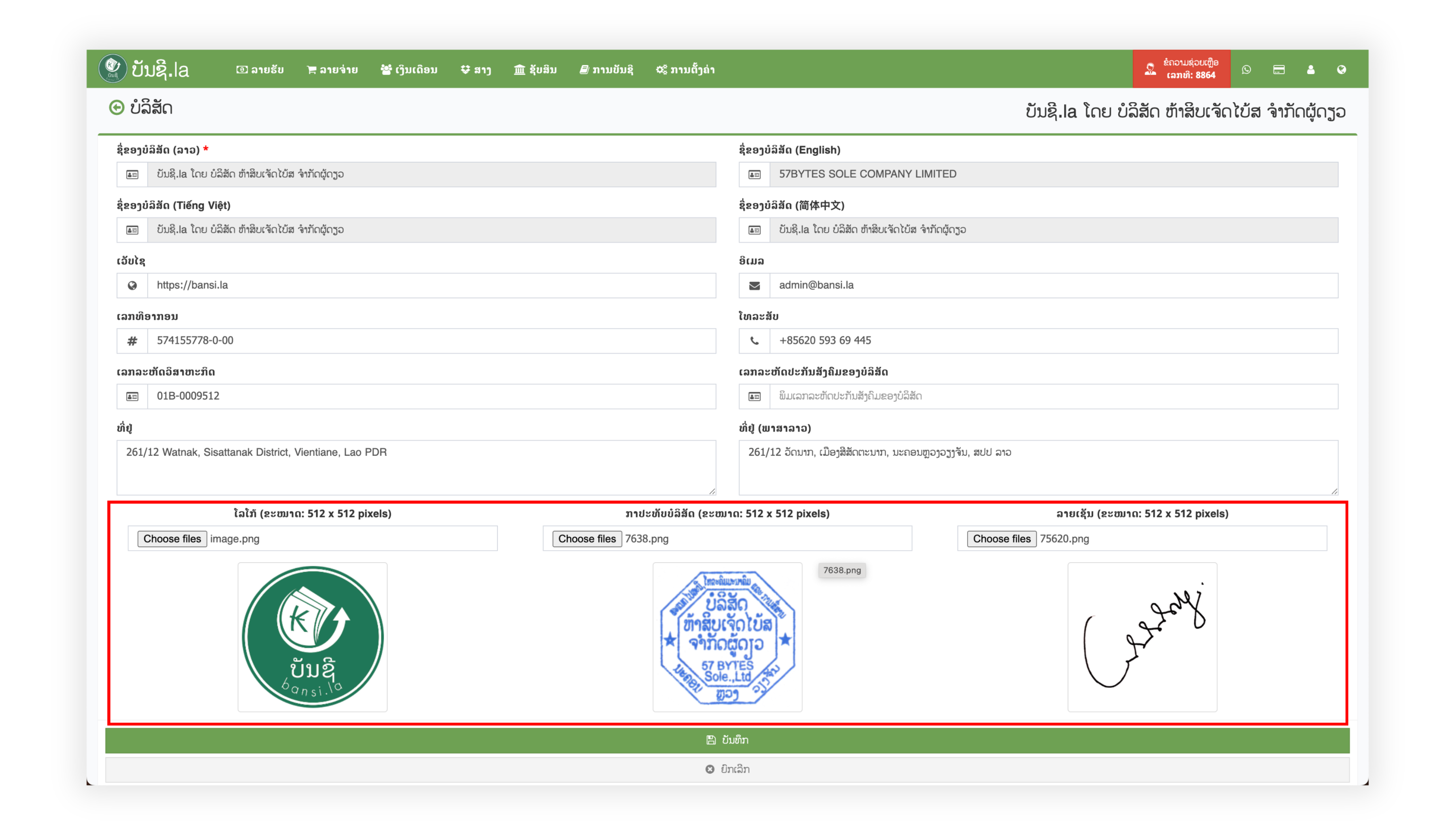Click the Chinese company name field
Screen dimensions: 1456x835
pos(1054,230)
